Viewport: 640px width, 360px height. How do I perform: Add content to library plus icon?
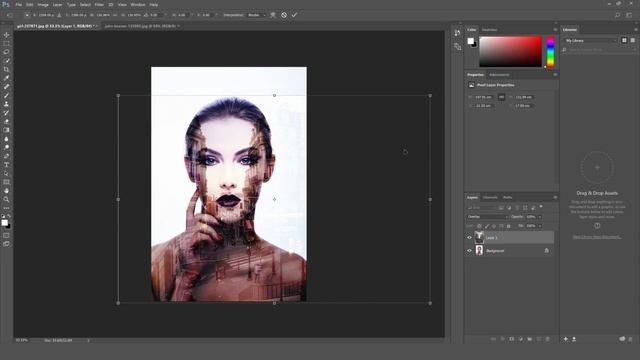[x=566, y=339]
